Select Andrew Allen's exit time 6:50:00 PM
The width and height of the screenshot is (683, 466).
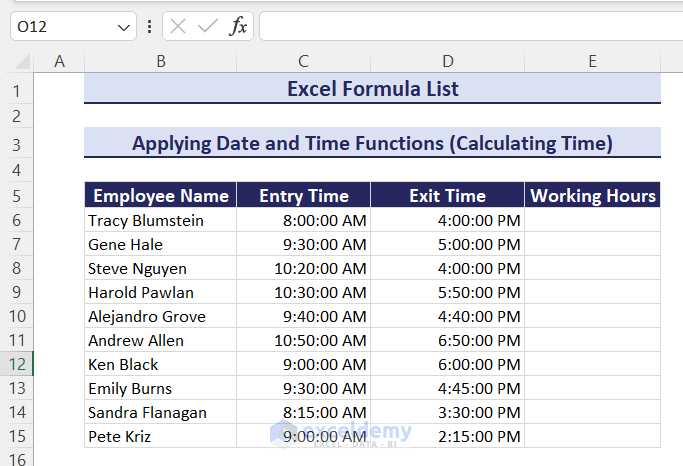click(x=447, y=340)
